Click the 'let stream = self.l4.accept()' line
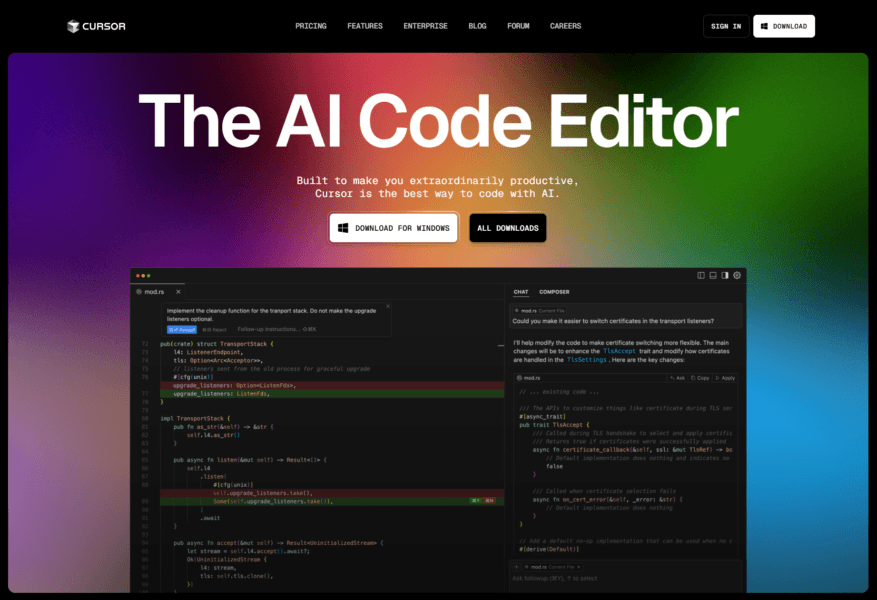This screenshot has height=600, width=877. [248, 551]
